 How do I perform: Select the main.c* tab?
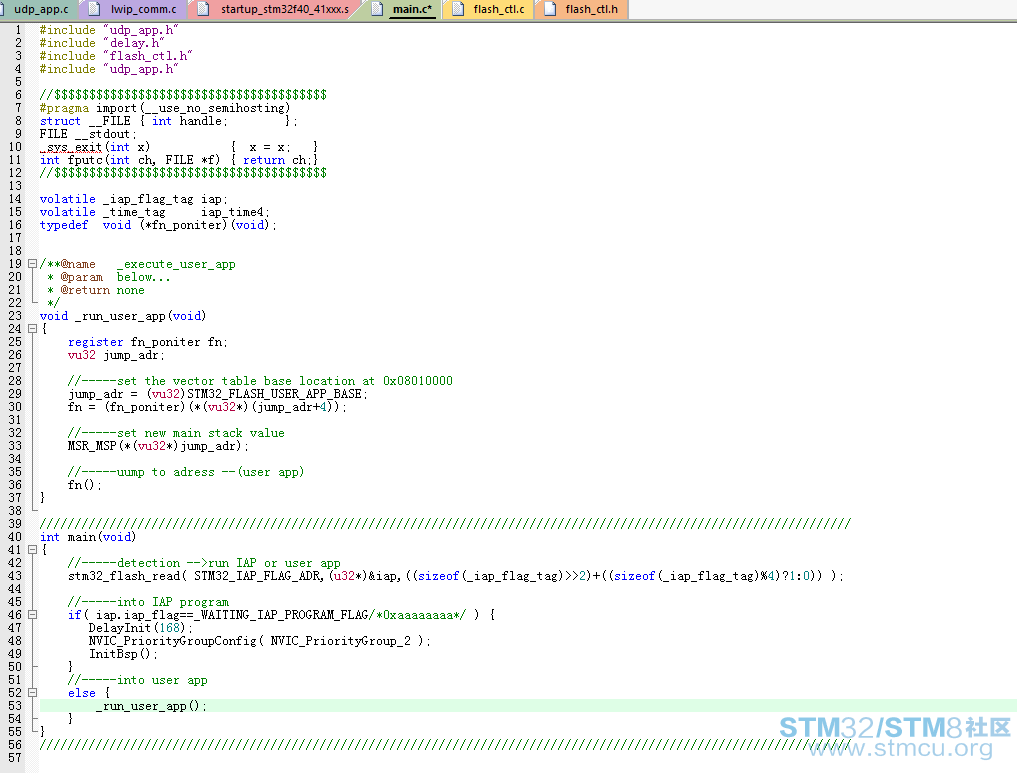click(x=412, y=9)
